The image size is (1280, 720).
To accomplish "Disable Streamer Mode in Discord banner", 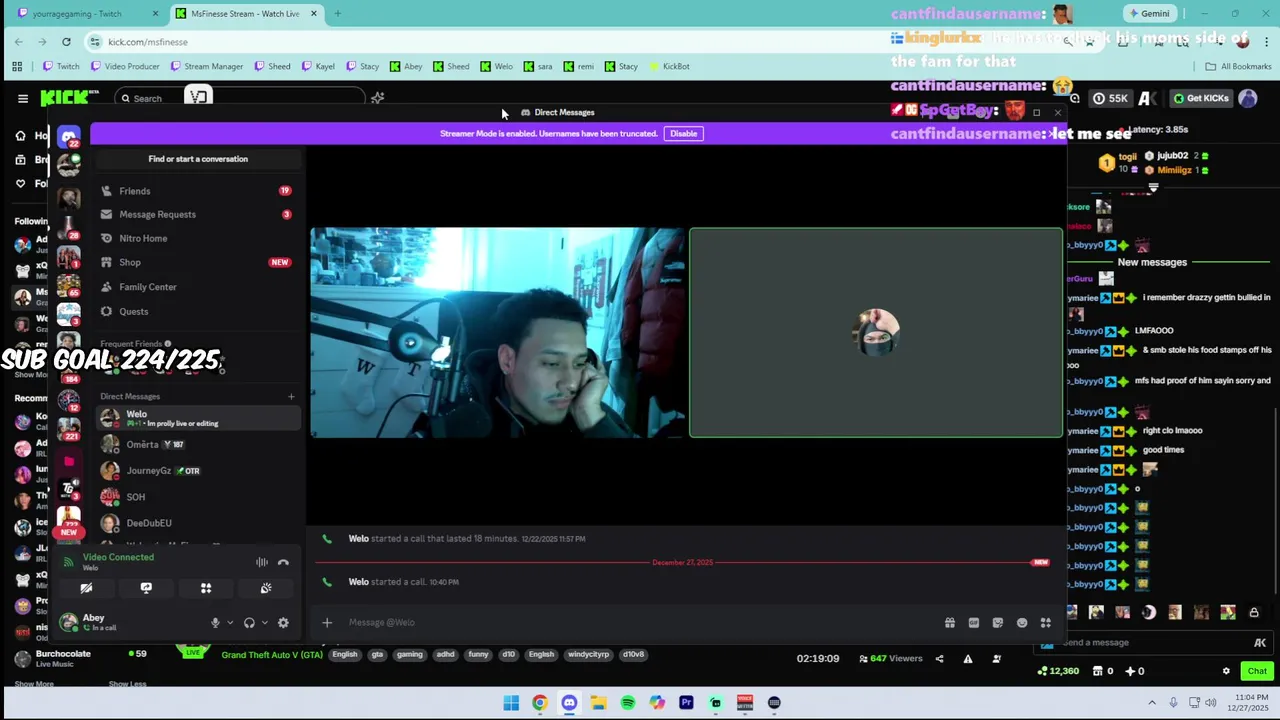I will tap(683, 133).
